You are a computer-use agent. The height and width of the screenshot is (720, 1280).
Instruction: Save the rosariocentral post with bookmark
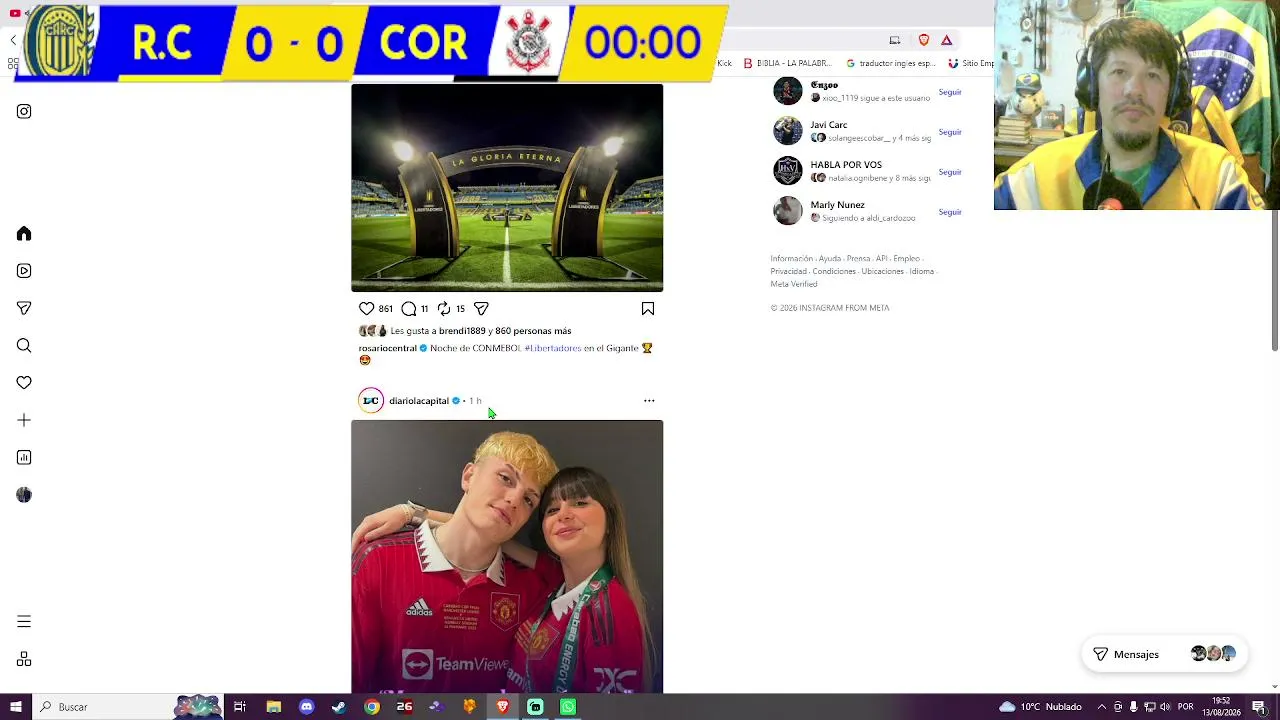point(648,309)
